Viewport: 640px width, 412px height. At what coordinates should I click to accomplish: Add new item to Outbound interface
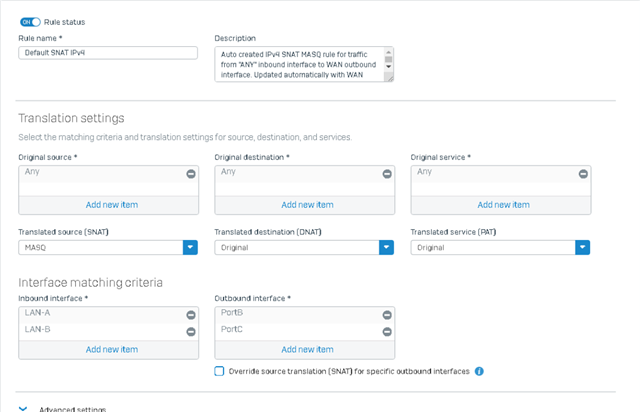pos(307,350)
